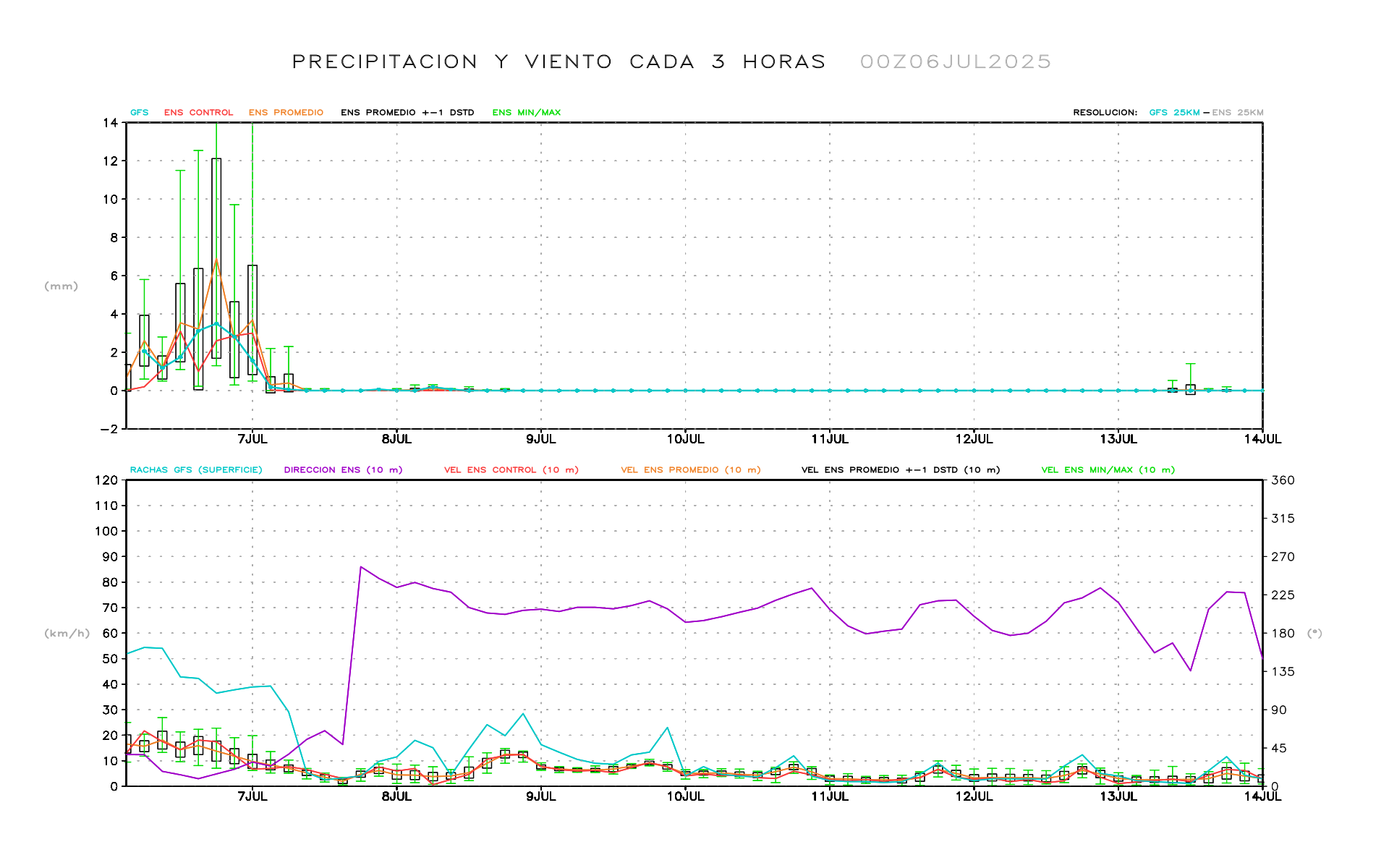Select the red 'ENS CONTROL' precipitation legend label
Screen dimensions: 1389x868
[x=198, y=112]
